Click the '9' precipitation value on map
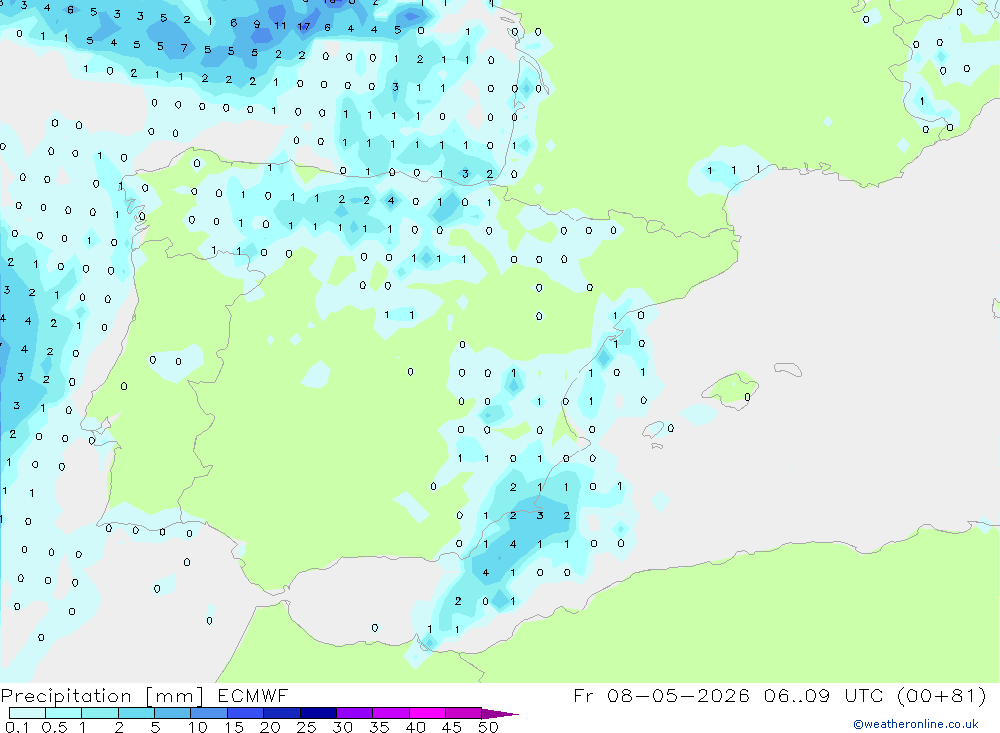Screen dimensions: 1000x733 pos(257,24)
